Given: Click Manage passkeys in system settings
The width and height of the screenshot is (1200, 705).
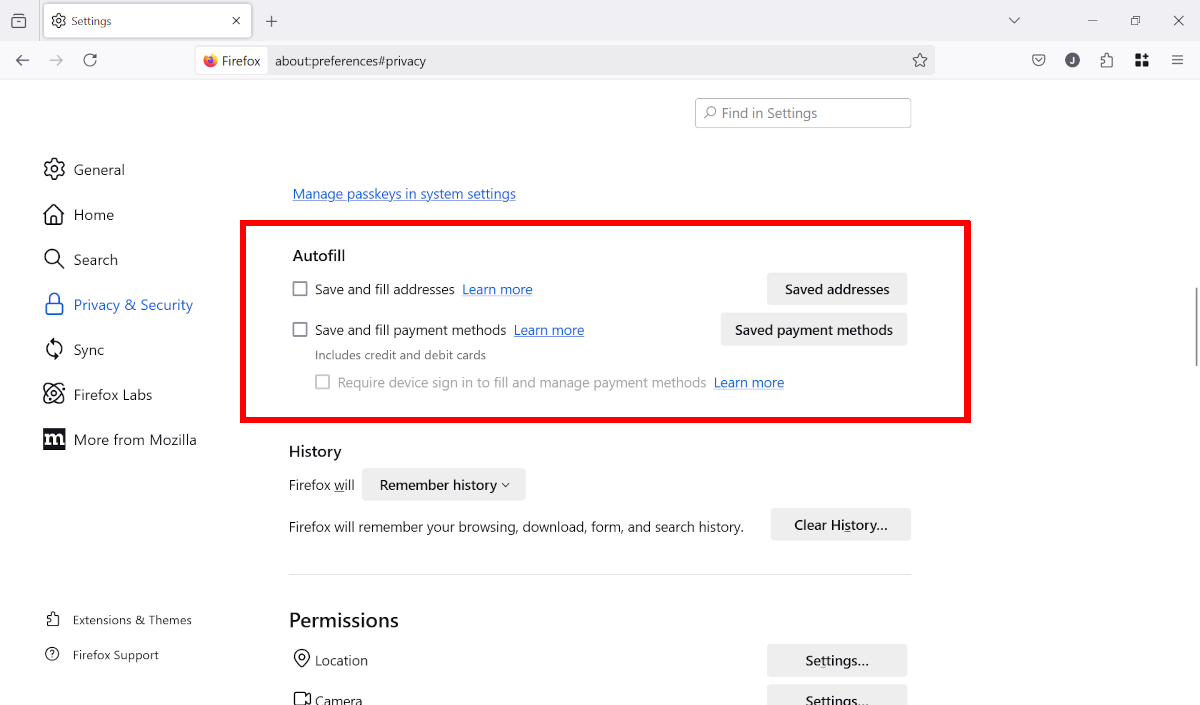Looking at the screenshot, I should [404, 193].
